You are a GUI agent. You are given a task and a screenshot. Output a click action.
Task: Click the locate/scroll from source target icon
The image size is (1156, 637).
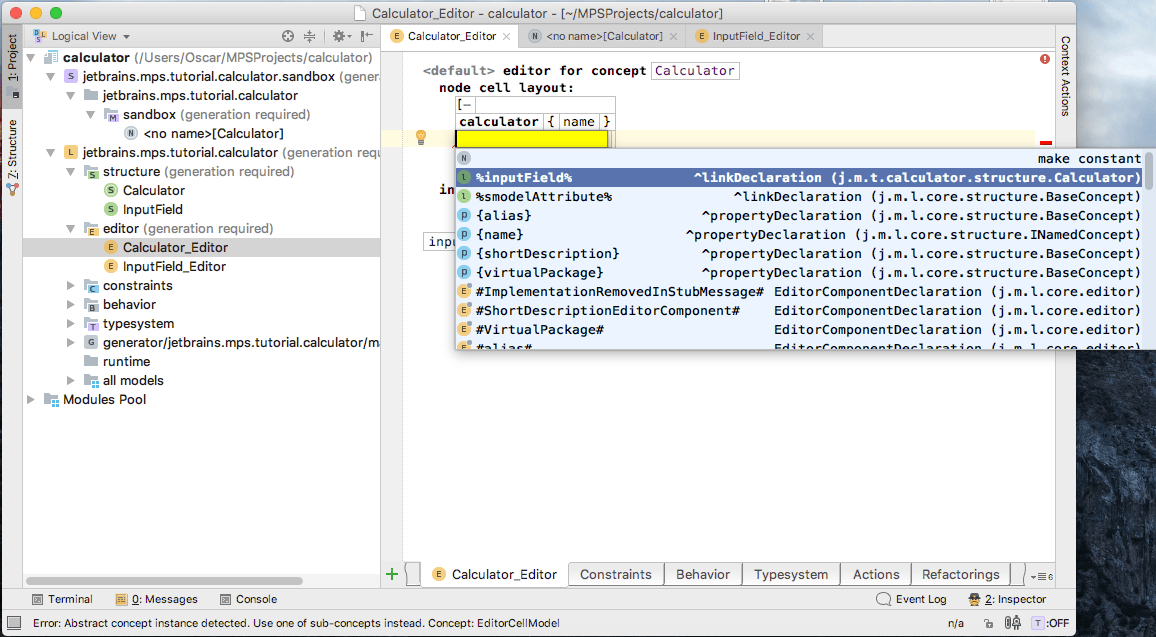coord(288,36)
